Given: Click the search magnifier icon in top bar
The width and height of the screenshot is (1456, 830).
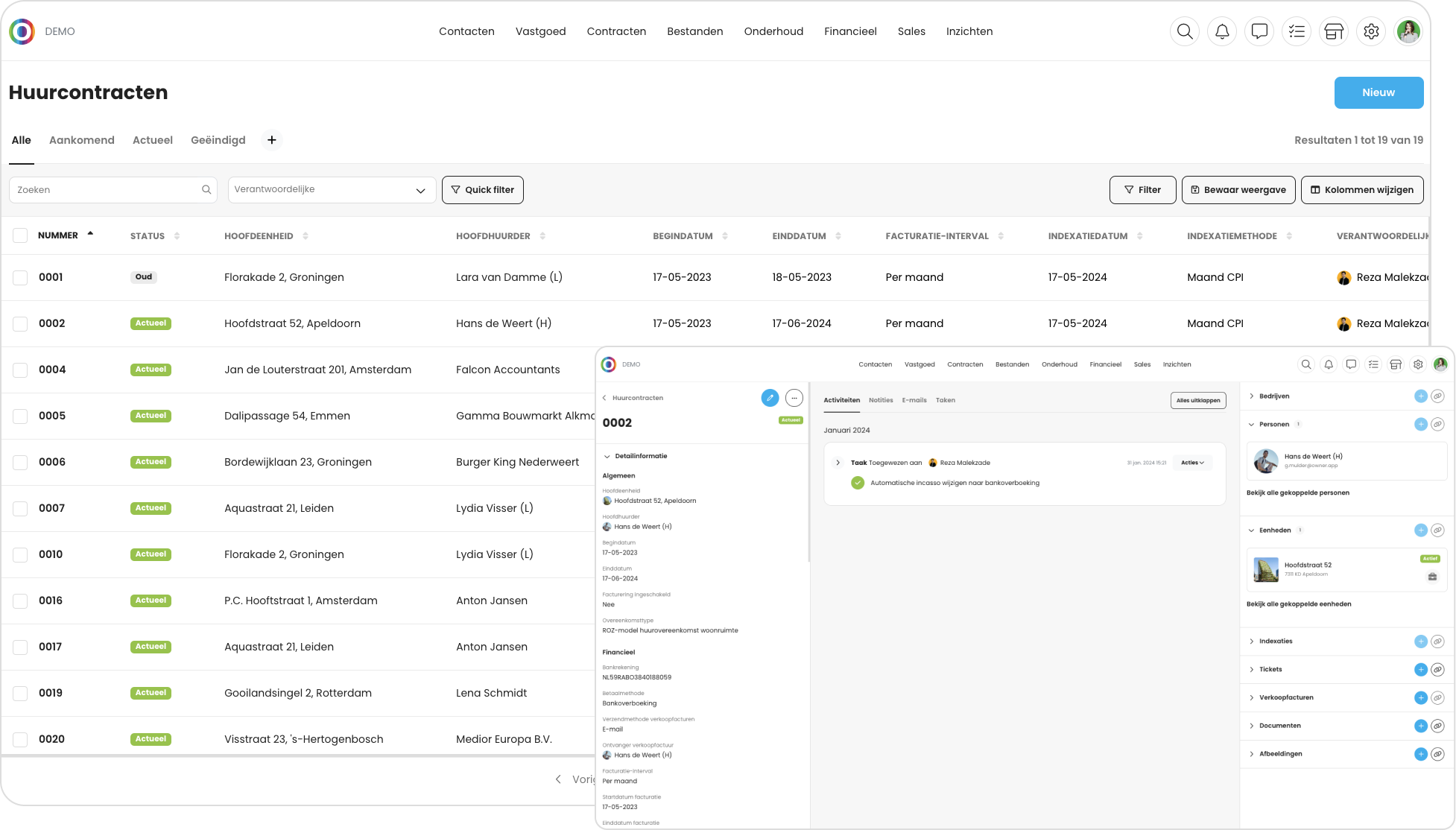Looking at the screenshot, I should point(1185,31).
